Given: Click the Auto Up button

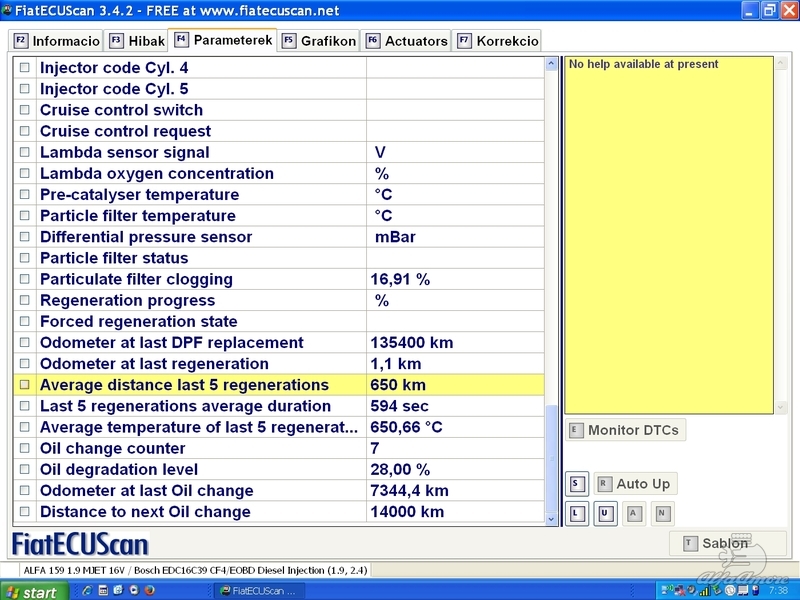Looking at the screenshot, I should pos(635,484).
